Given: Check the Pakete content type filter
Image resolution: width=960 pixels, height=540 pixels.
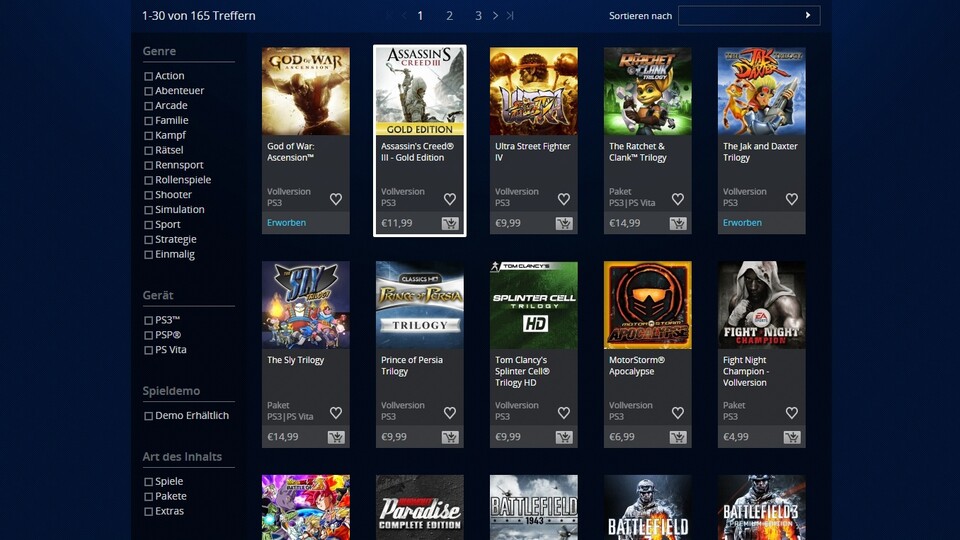Looking at the screenshot, I should click(148, 497).
